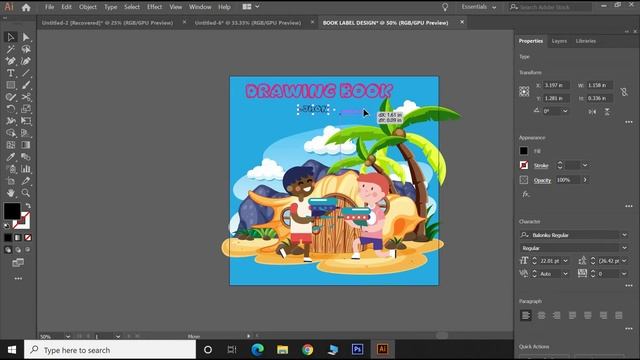
Task: Open the tracking dropdown arrow
Action: click(624, 274)
